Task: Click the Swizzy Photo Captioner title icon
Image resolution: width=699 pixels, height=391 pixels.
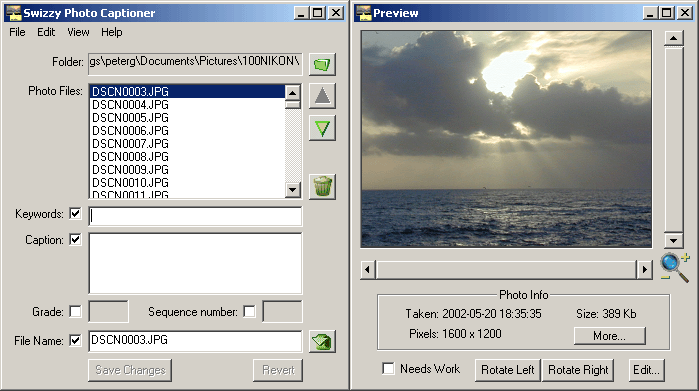Action: (14, 13)
